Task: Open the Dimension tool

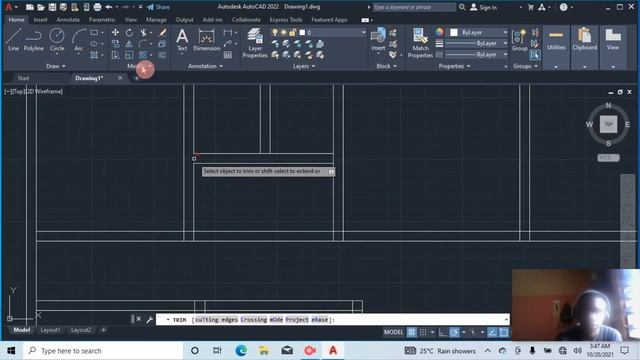Action: (207, 40)
